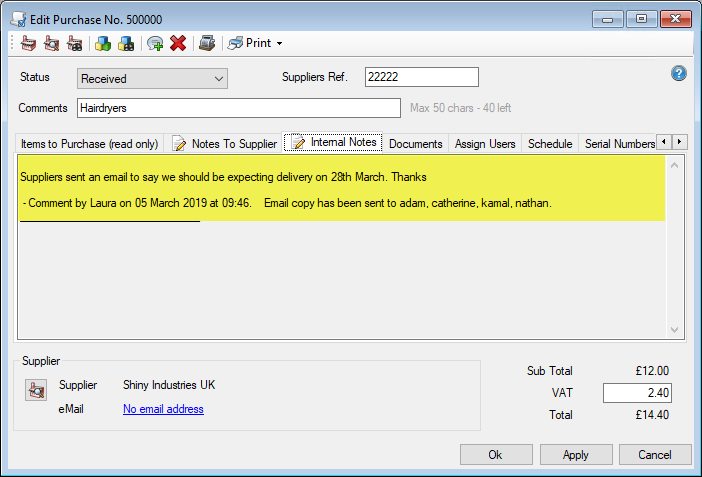Click the blocks icon with binoculars

tap(126, 43)
